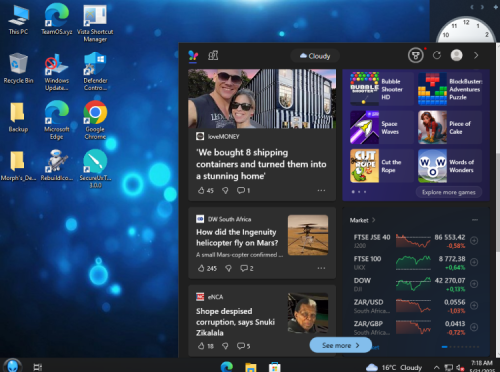The height and width of the screenshot is (372, 500).
Task: Launch Bubble Shooter HD game
Action: pos(381,89)
